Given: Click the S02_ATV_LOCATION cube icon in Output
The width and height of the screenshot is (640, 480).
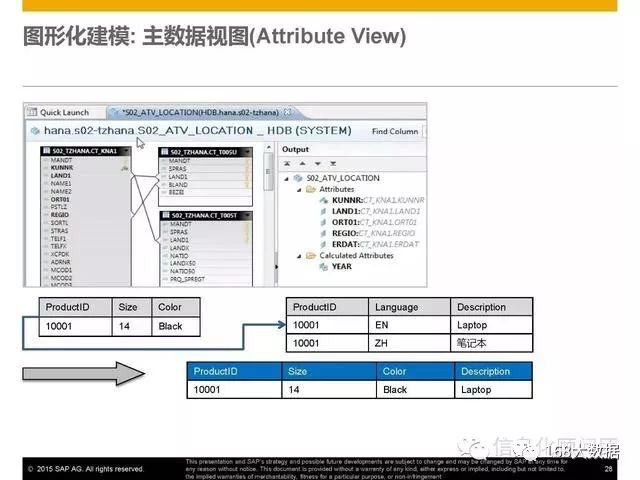Looking at the screenshot, I should click(298, 178).
